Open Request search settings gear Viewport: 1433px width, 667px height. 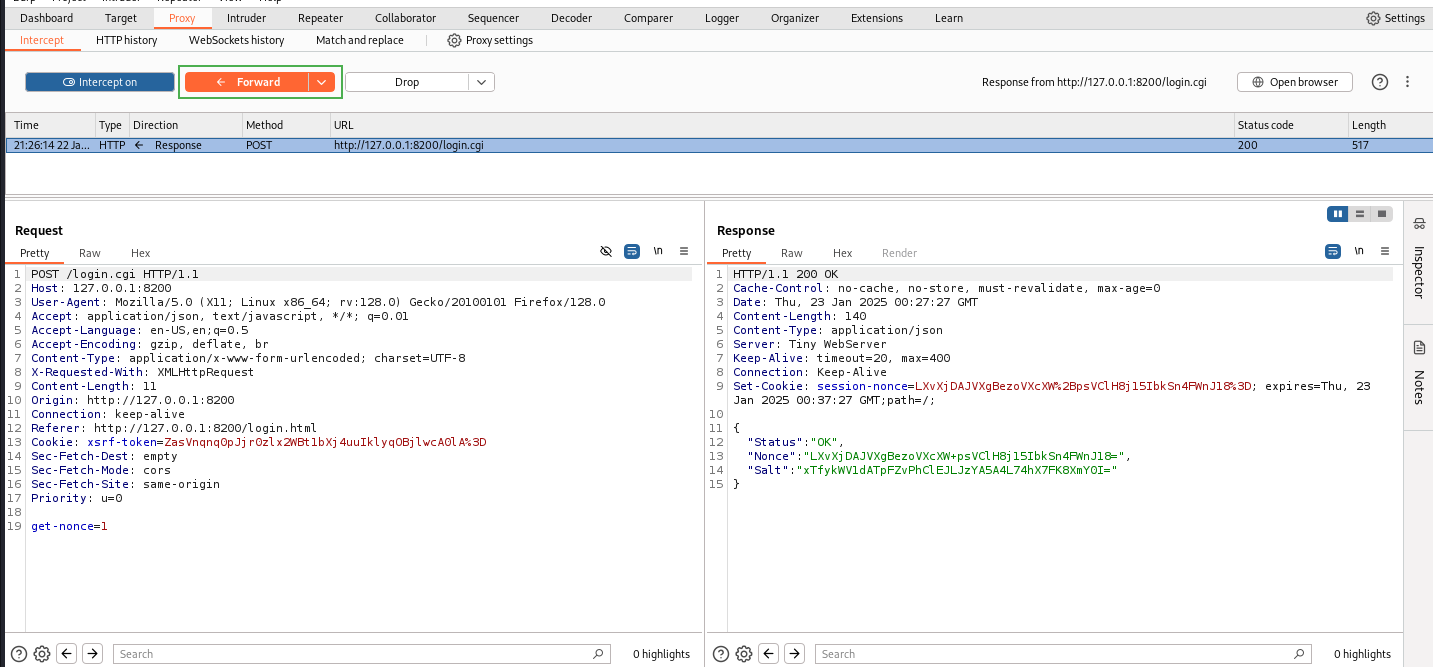click(42, 654)
